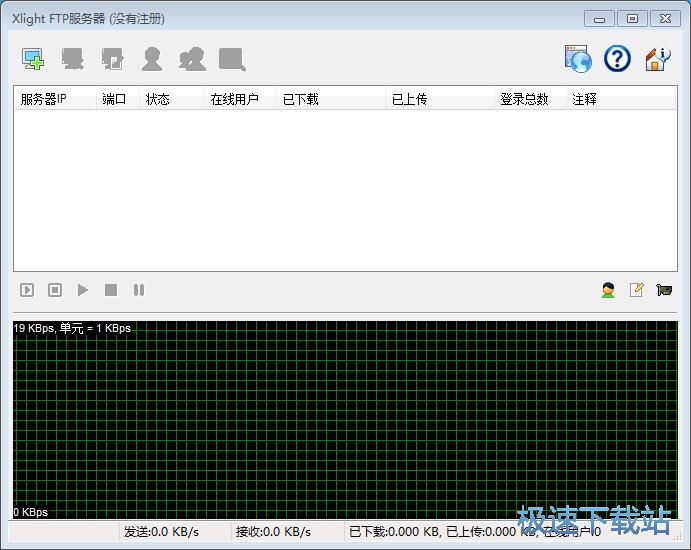Pause the selected server
This screenshot has width=691, height=550.
(139, 290)
